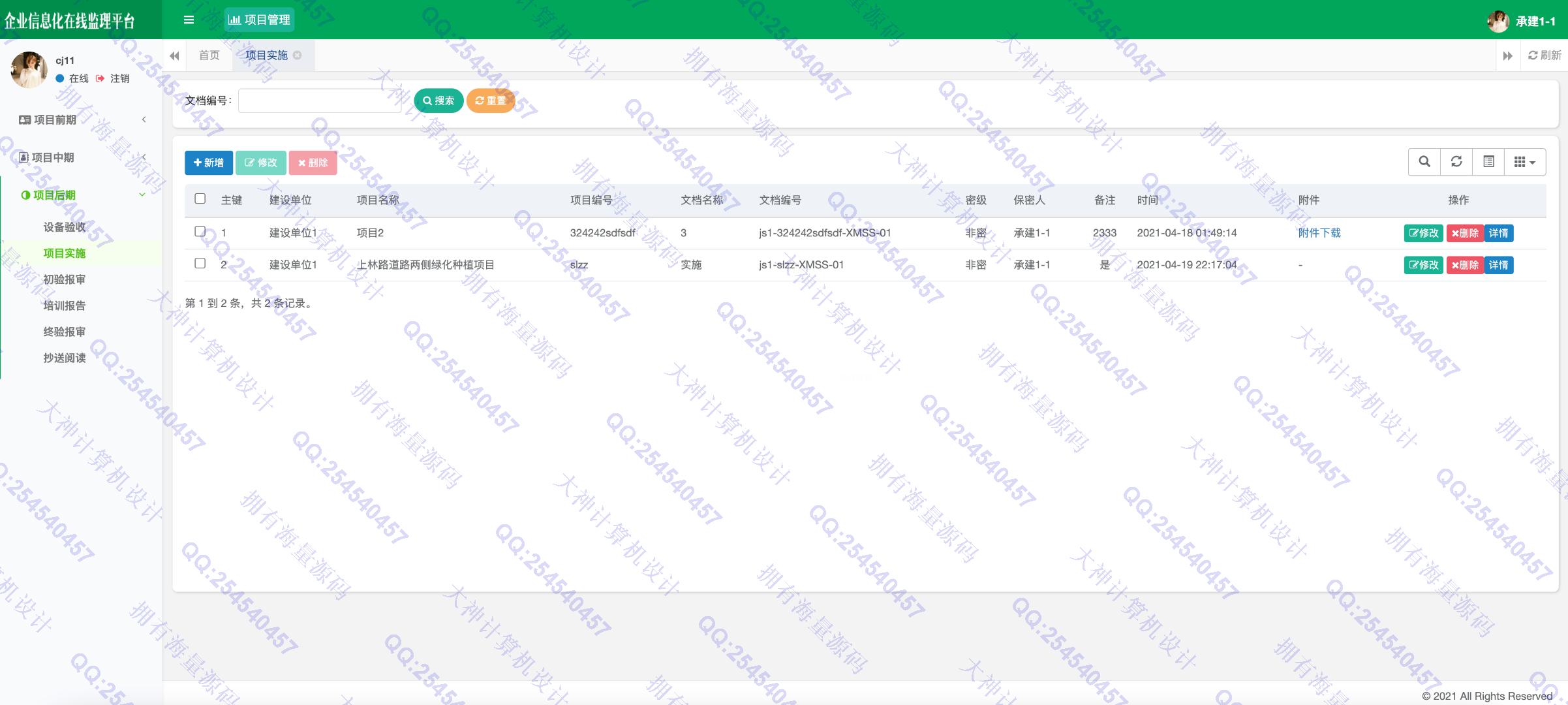Switch to the 项目实施 tab
Viewport: 1568px width, 705px height.
point(266,55)
